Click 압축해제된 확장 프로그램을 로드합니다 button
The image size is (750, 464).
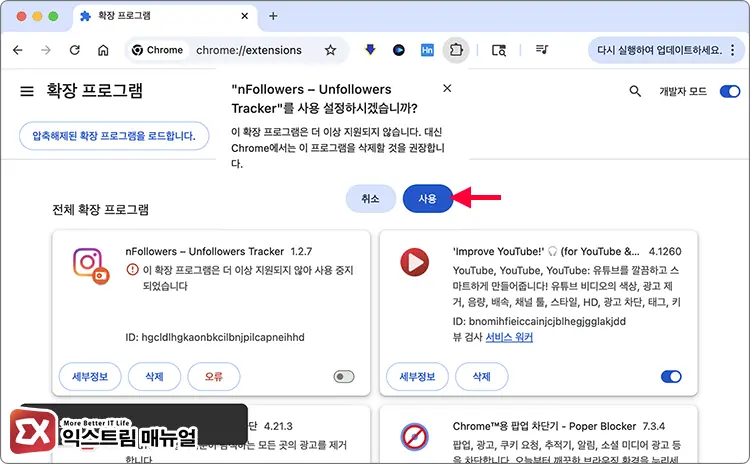tap(114, 136)
